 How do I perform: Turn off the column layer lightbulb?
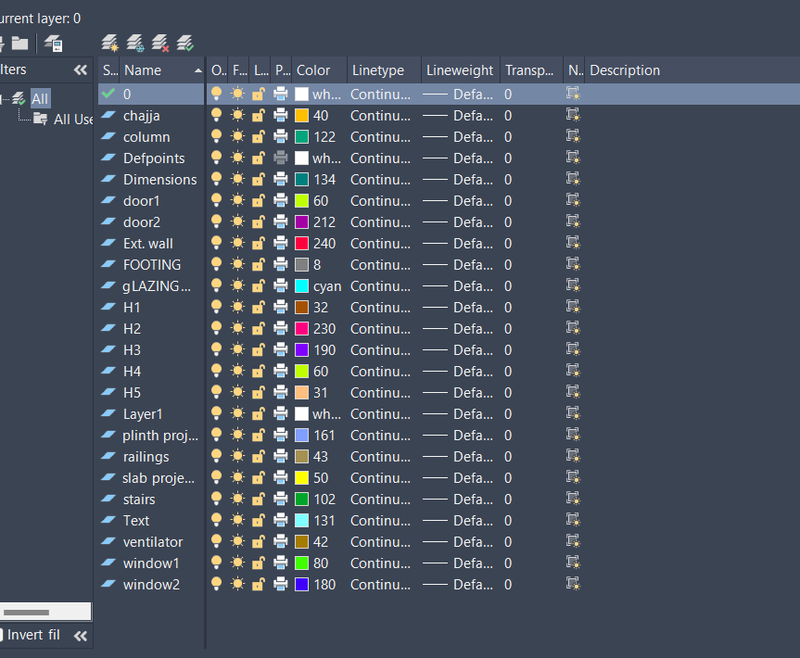[x=216, y=137]
